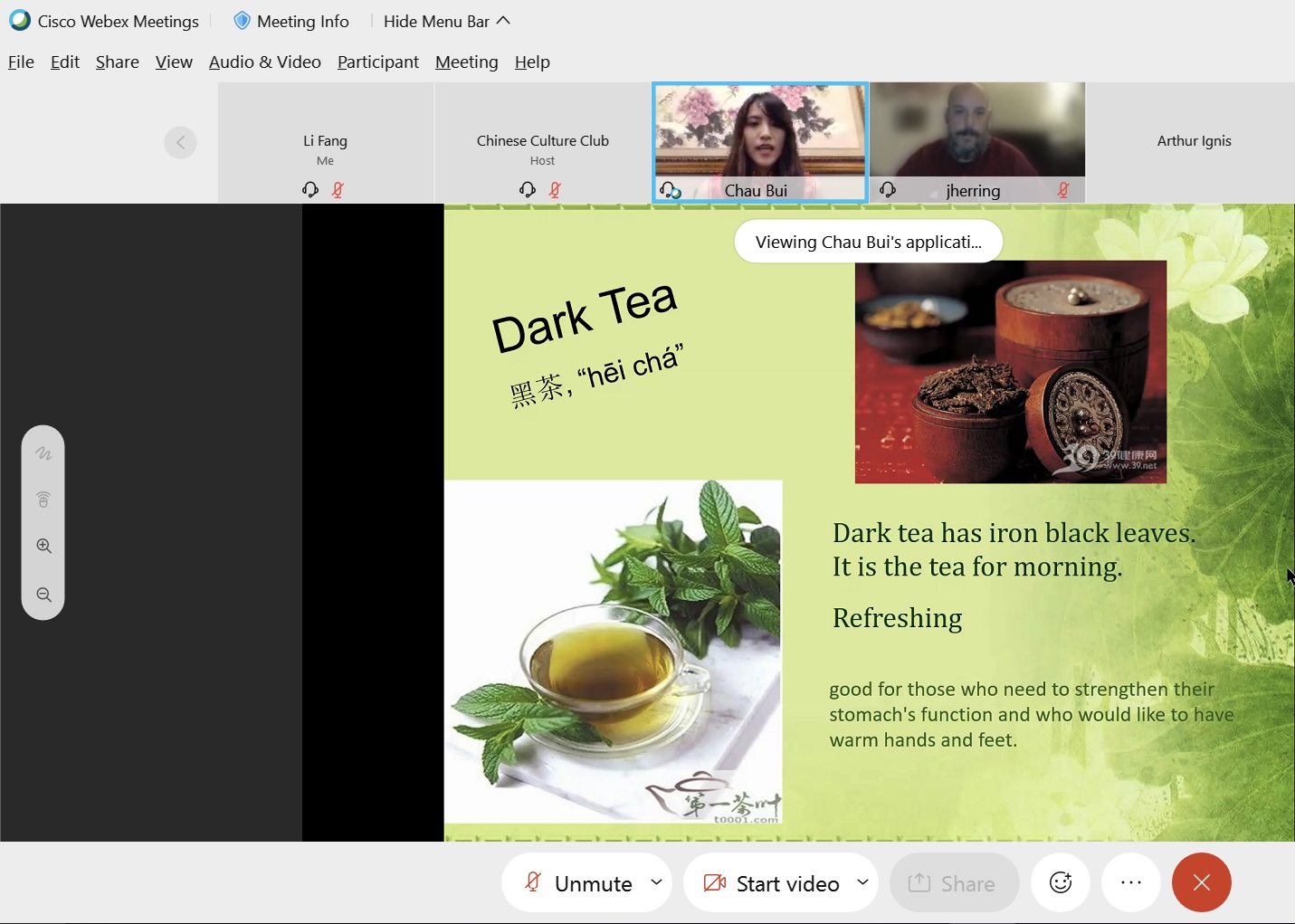Expand audio options arrow beside Unmute
The width and height of the screenshot is (1295, 924).
click(657, 882)
